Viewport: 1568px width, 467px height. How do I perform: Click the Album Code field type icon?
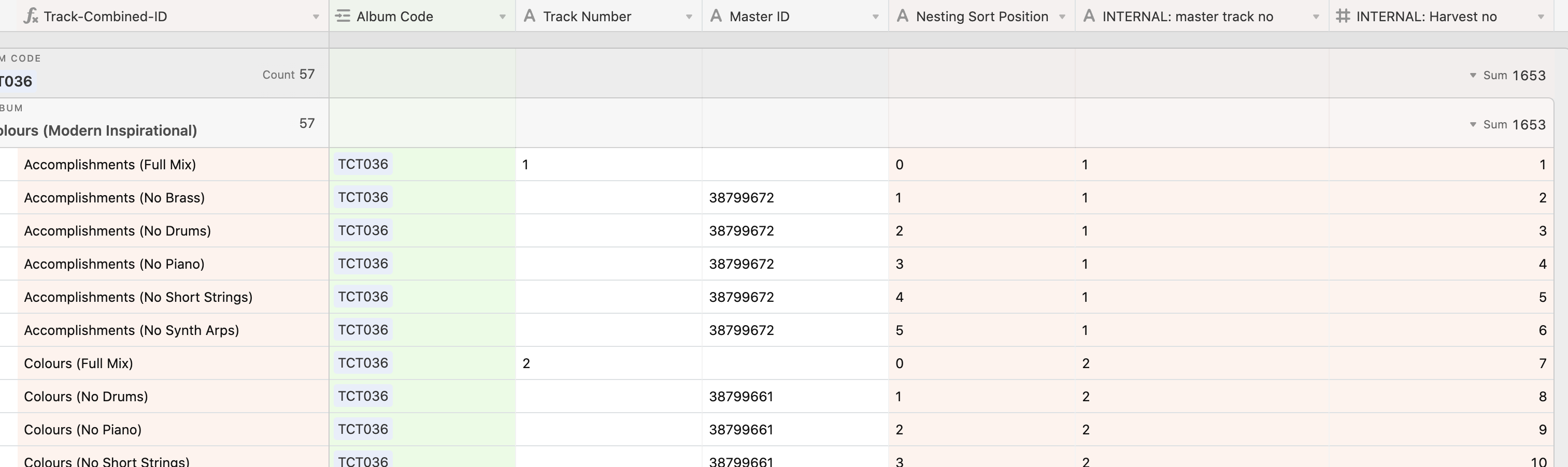pos(344,17)
